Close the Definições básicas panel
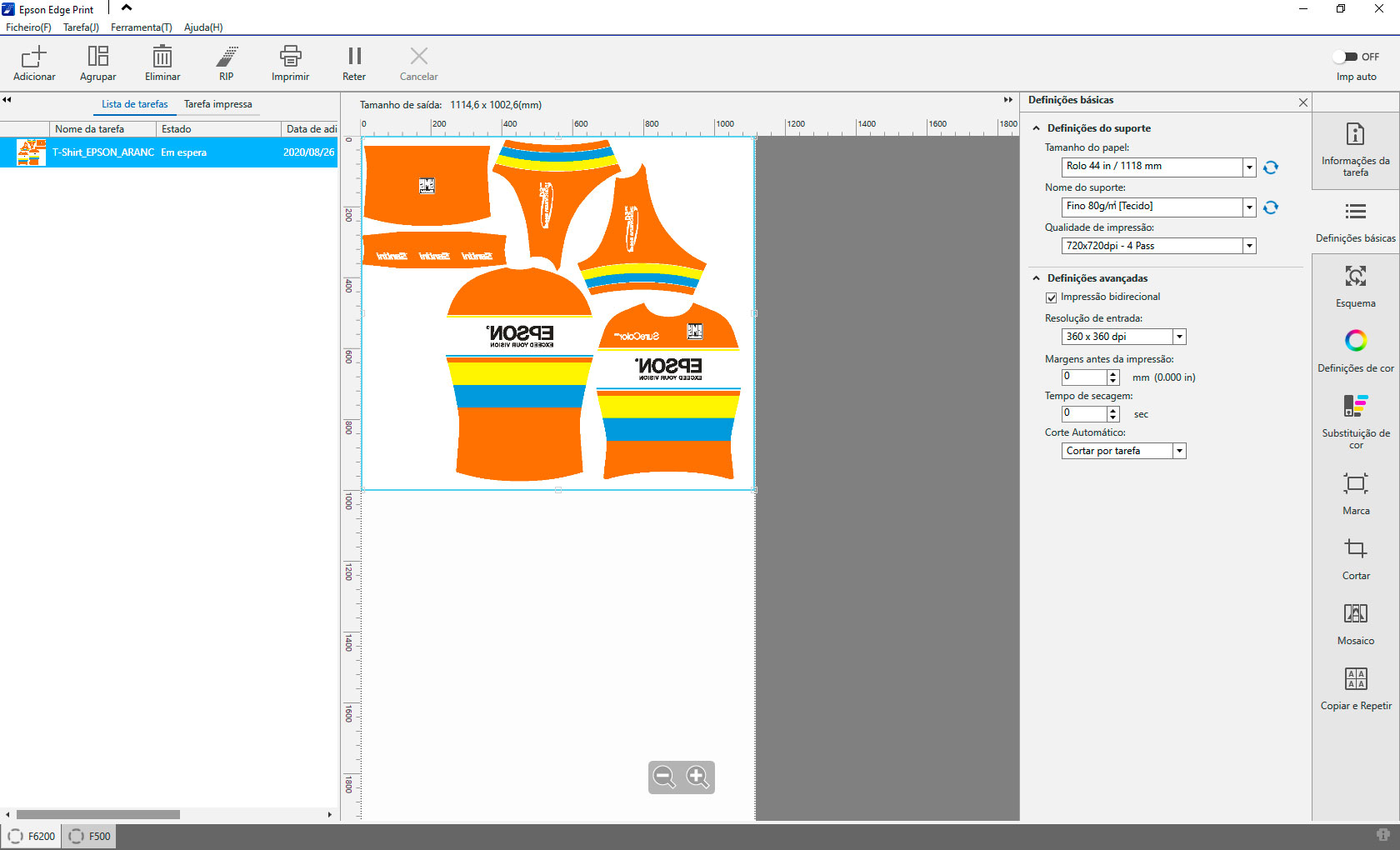Screen dimensions: 1400x850 click(x=1302, y=102)
